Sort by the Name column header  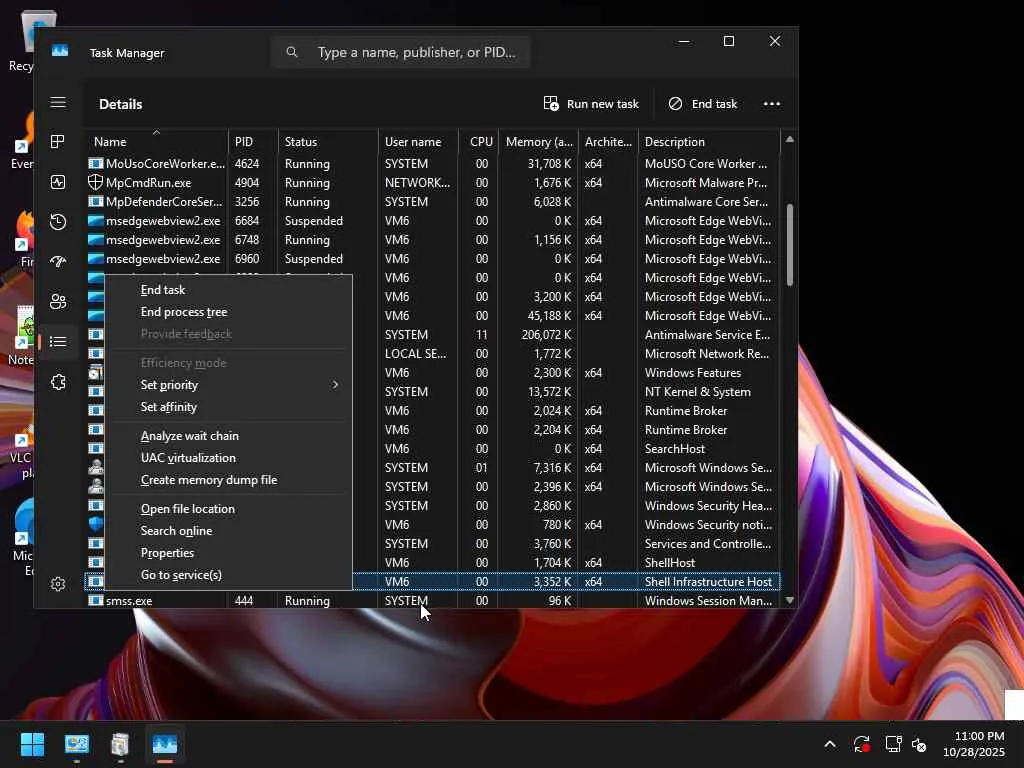156,142
